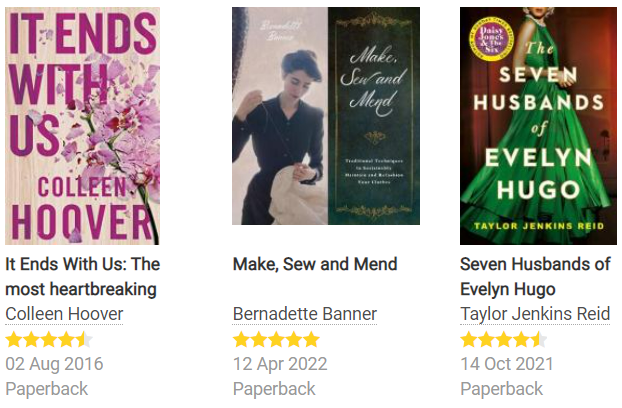Open author page for Bernadette Banner
The height and width of the screenshot is (408, 622).
pyautogui.click(x=305, y=314)
